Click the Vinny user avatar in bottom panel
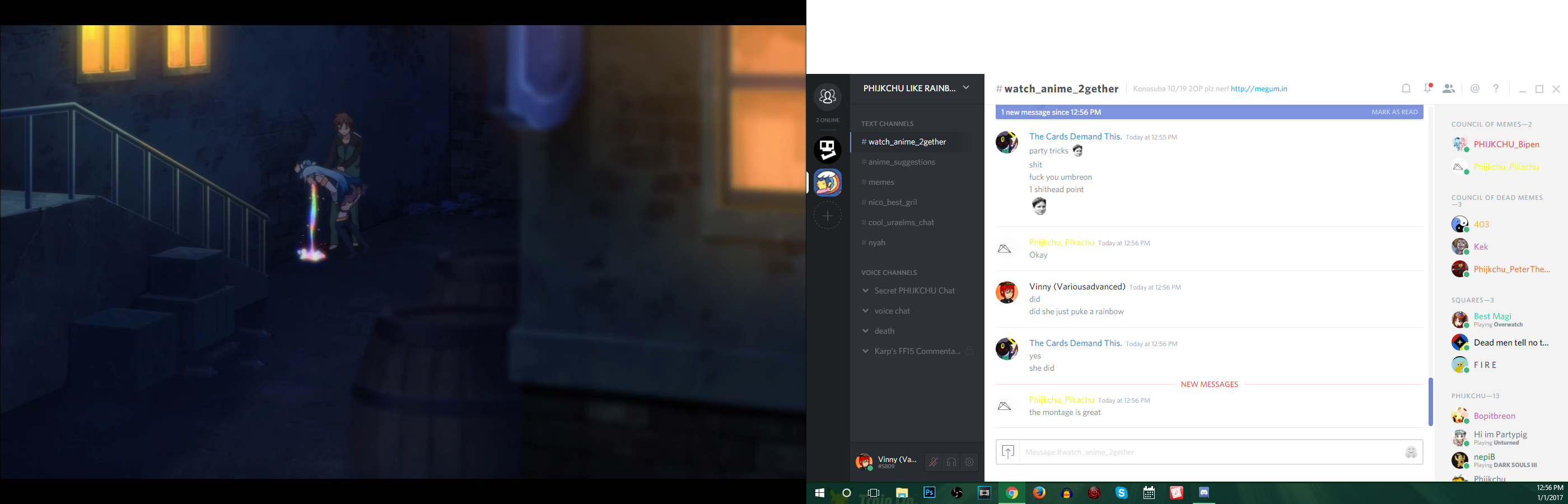Image resolution: width=1568 pixels, height=504 pixels. tap(864, 462)
